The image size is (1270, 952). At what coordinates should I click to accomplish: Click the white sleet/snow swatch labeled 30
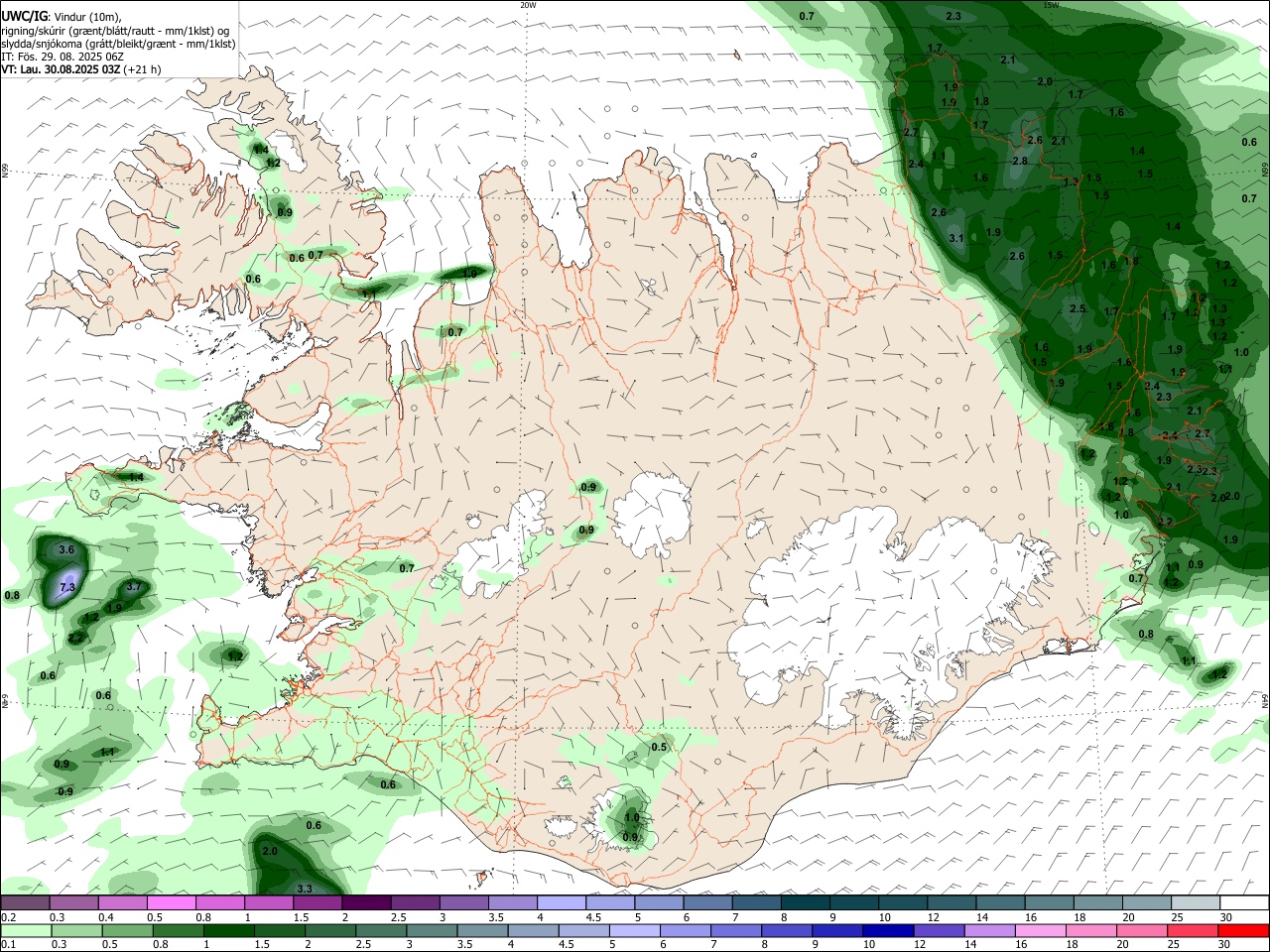click(x=1244, y=902)
